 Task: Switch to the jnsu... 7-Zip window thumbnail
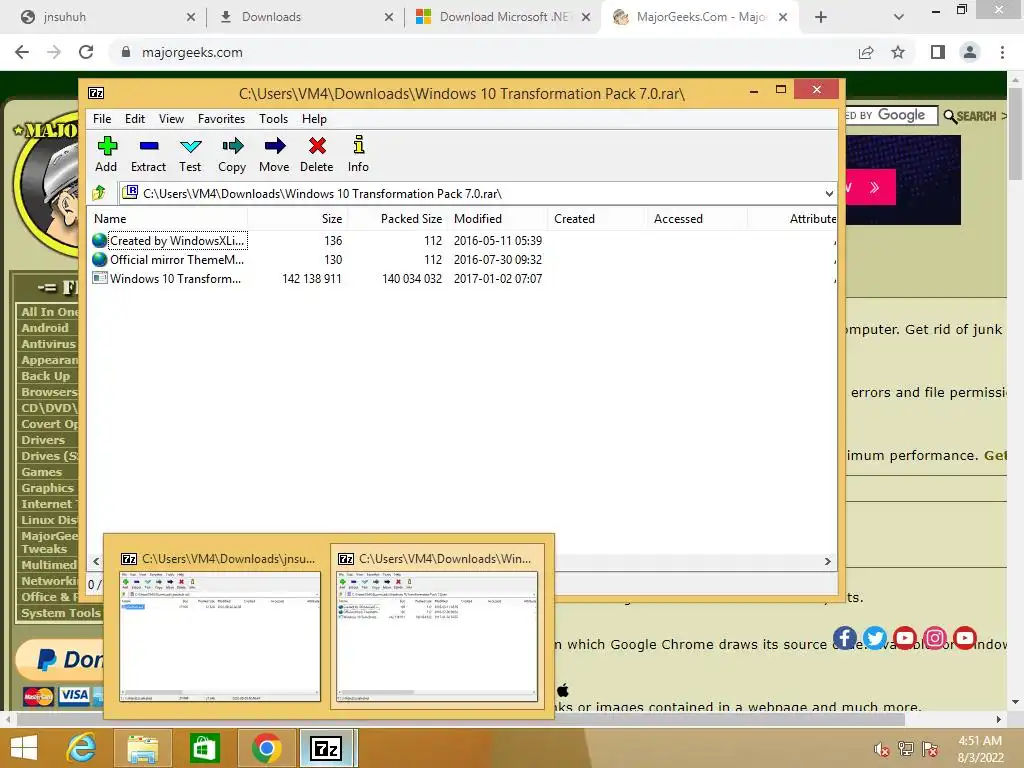click(219, 628)
